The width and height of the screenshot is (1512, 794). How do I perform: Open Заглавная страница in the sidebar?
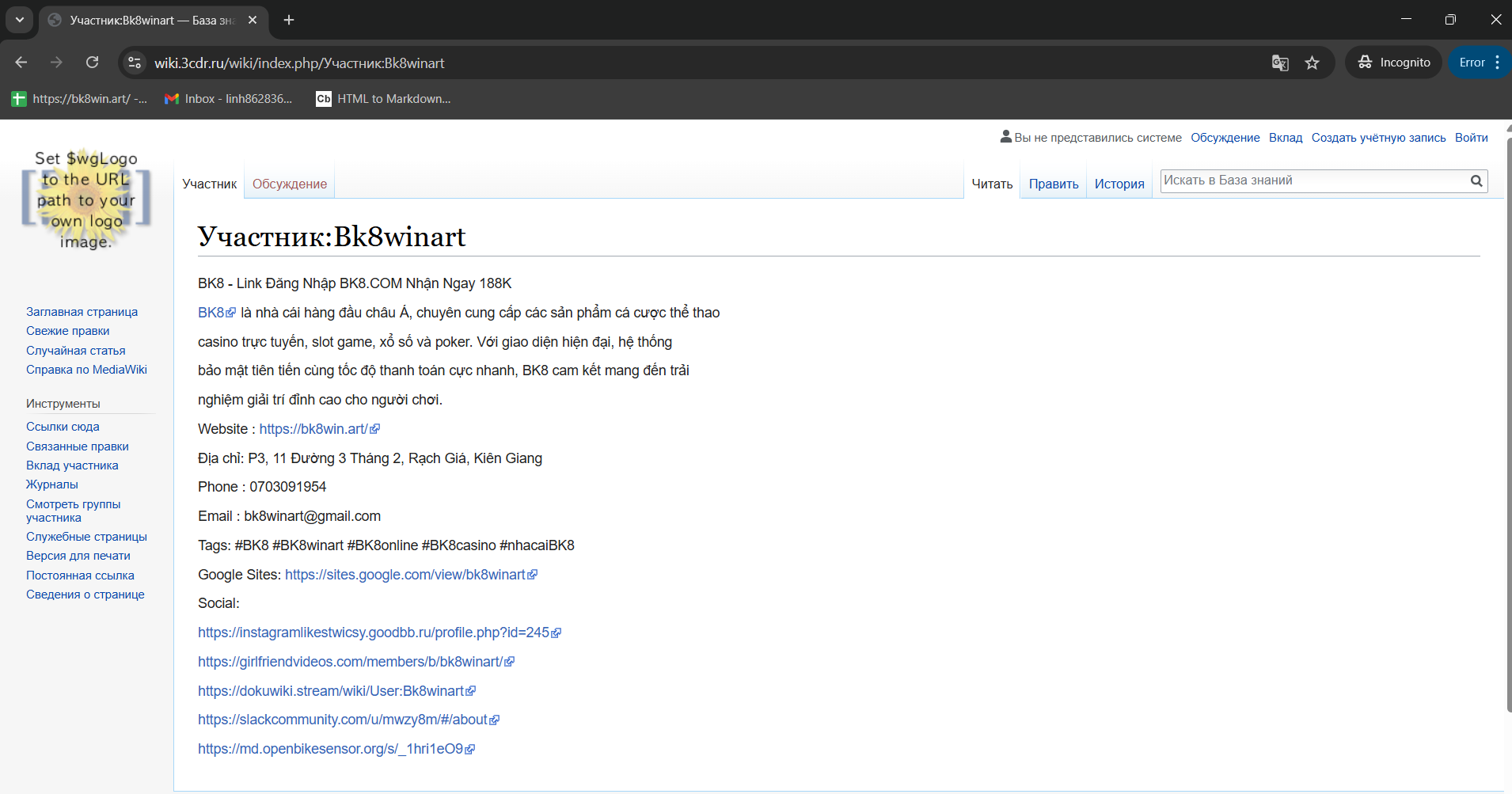(82, 312)
